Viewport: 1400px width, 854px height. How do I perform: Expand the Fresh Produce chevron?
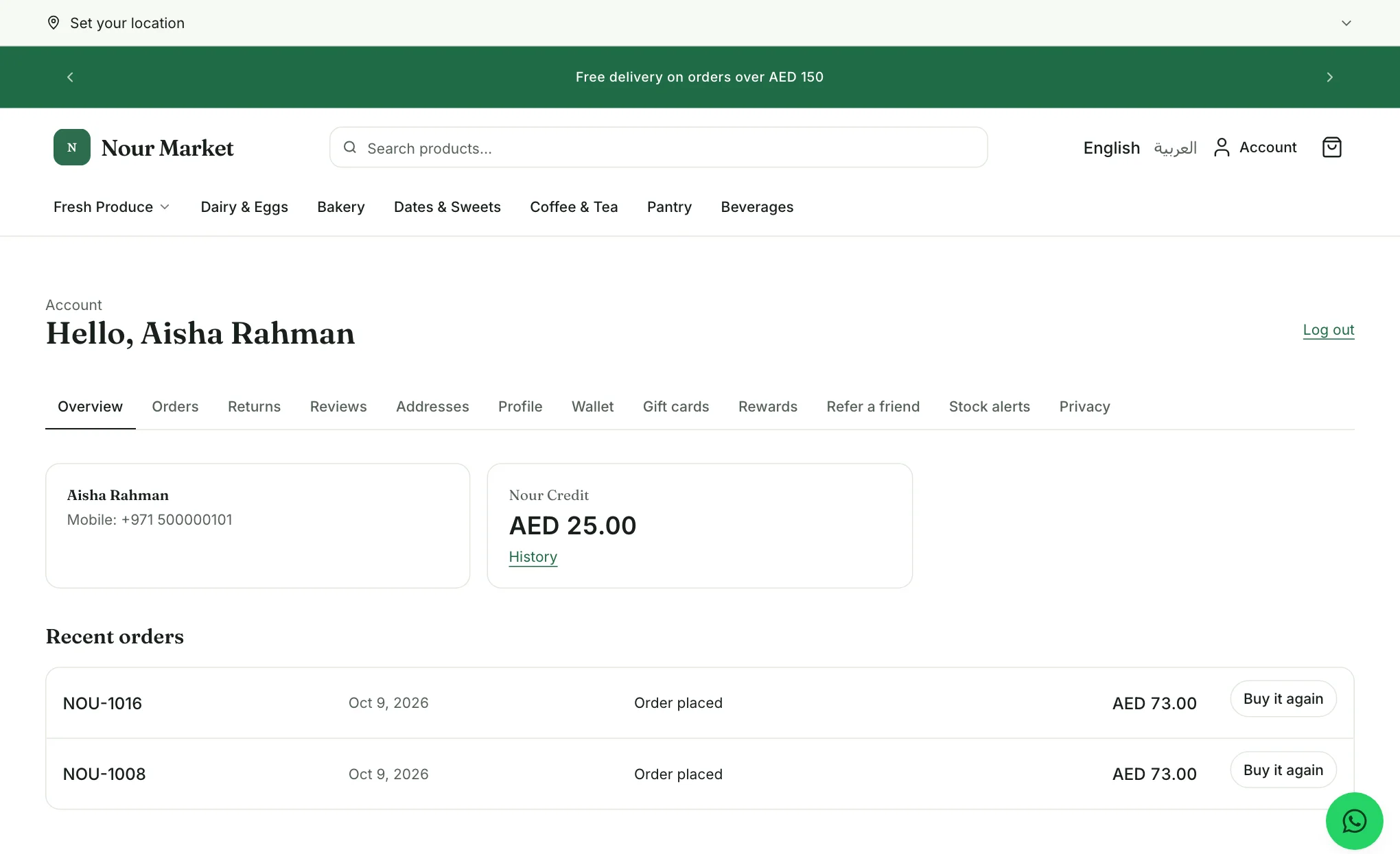pos(165,207)
